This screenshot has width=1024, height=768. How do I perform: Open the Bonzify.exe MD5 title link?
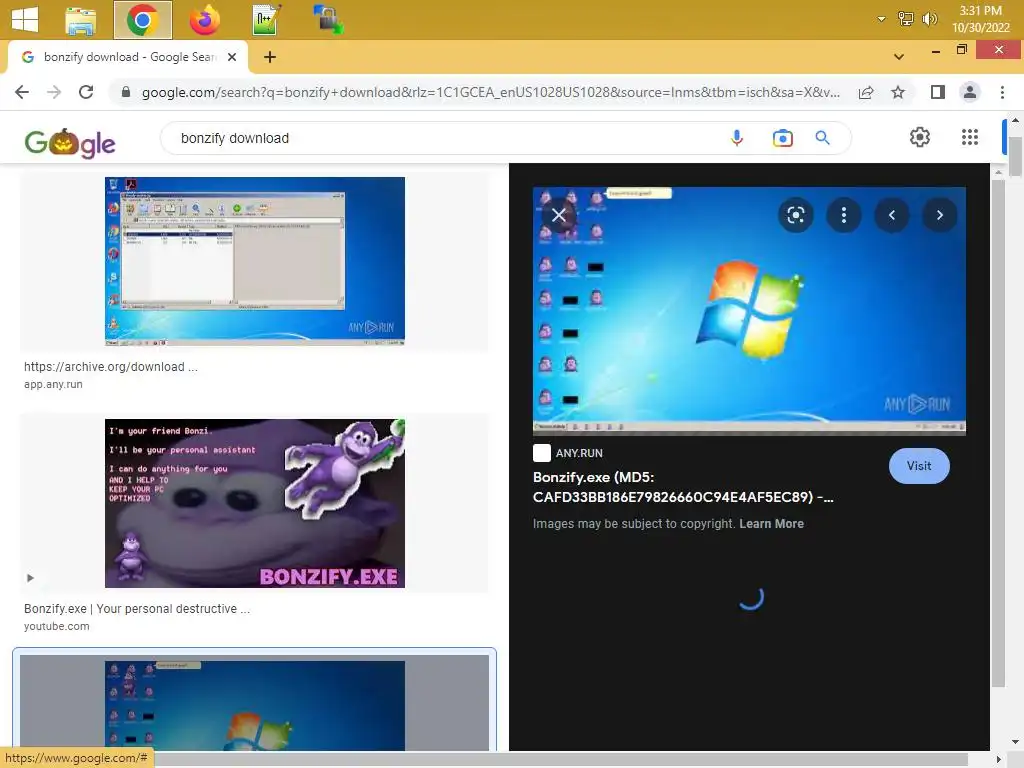[x=682, y=487]
